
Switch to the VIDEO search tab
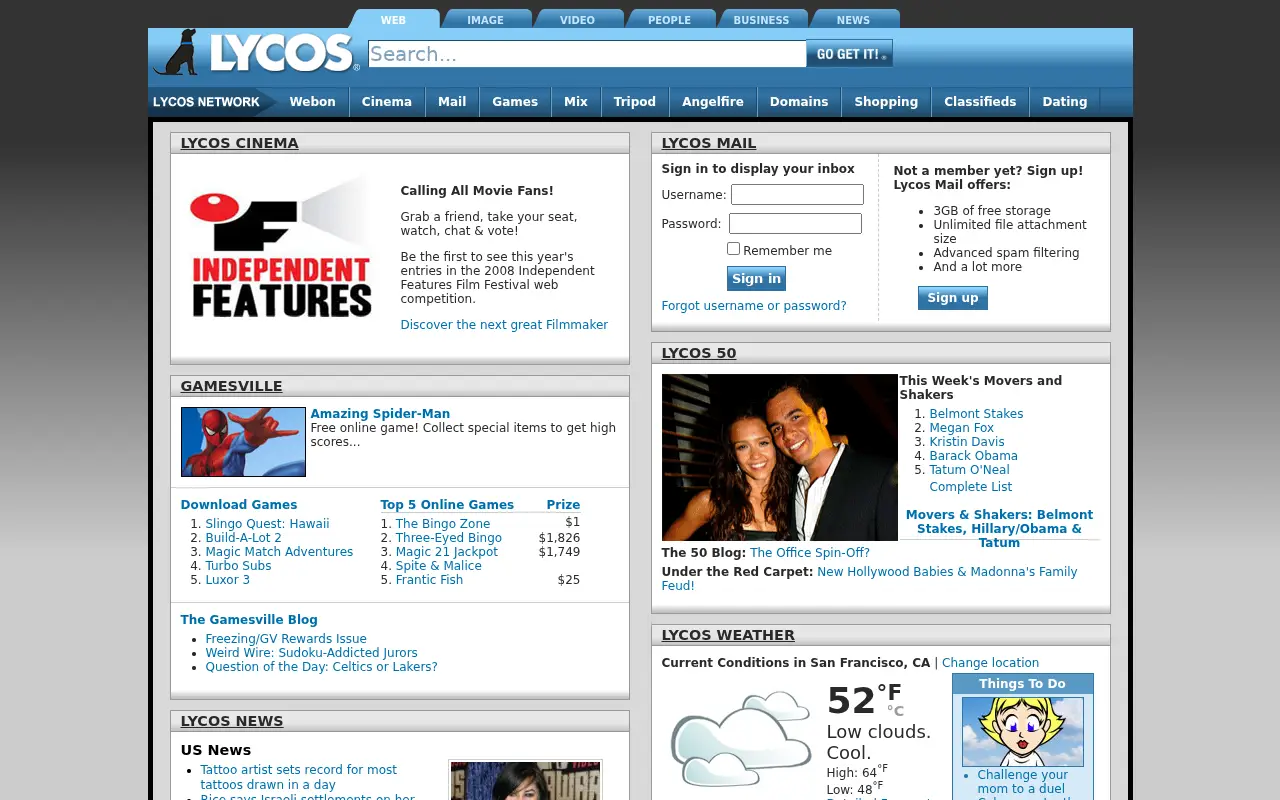(578, 19)
